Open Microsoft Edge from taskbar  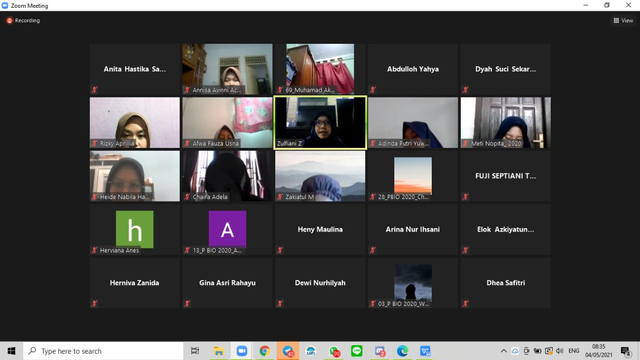402,351
